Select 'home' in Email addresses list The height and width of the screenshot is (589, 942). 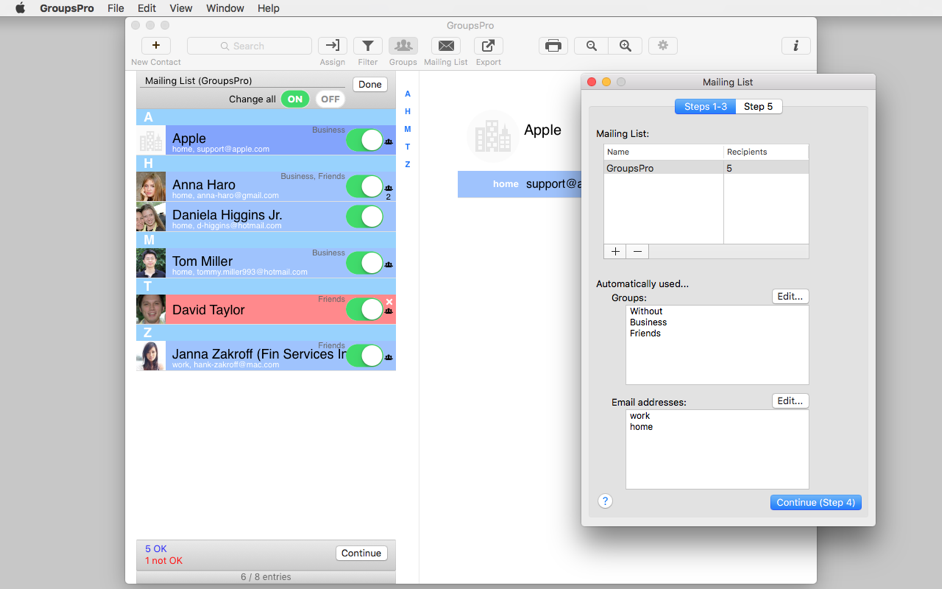641,427
